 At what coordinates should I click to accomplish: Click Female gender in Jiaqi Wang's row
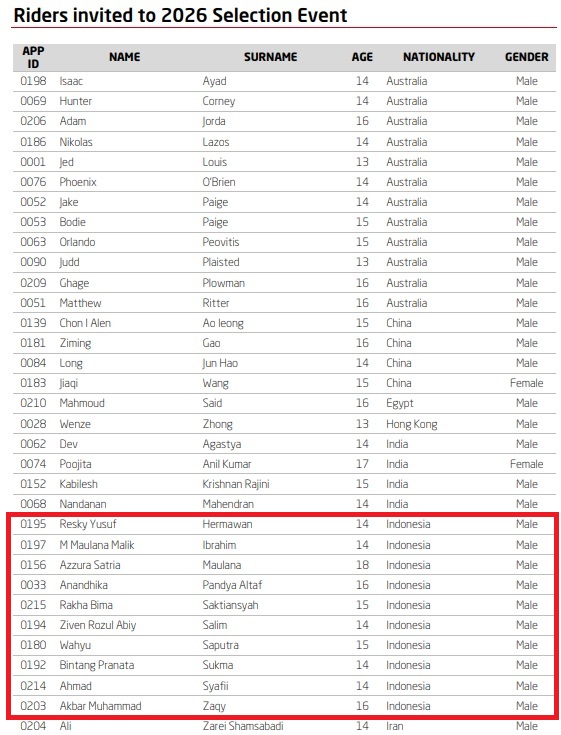526,383
